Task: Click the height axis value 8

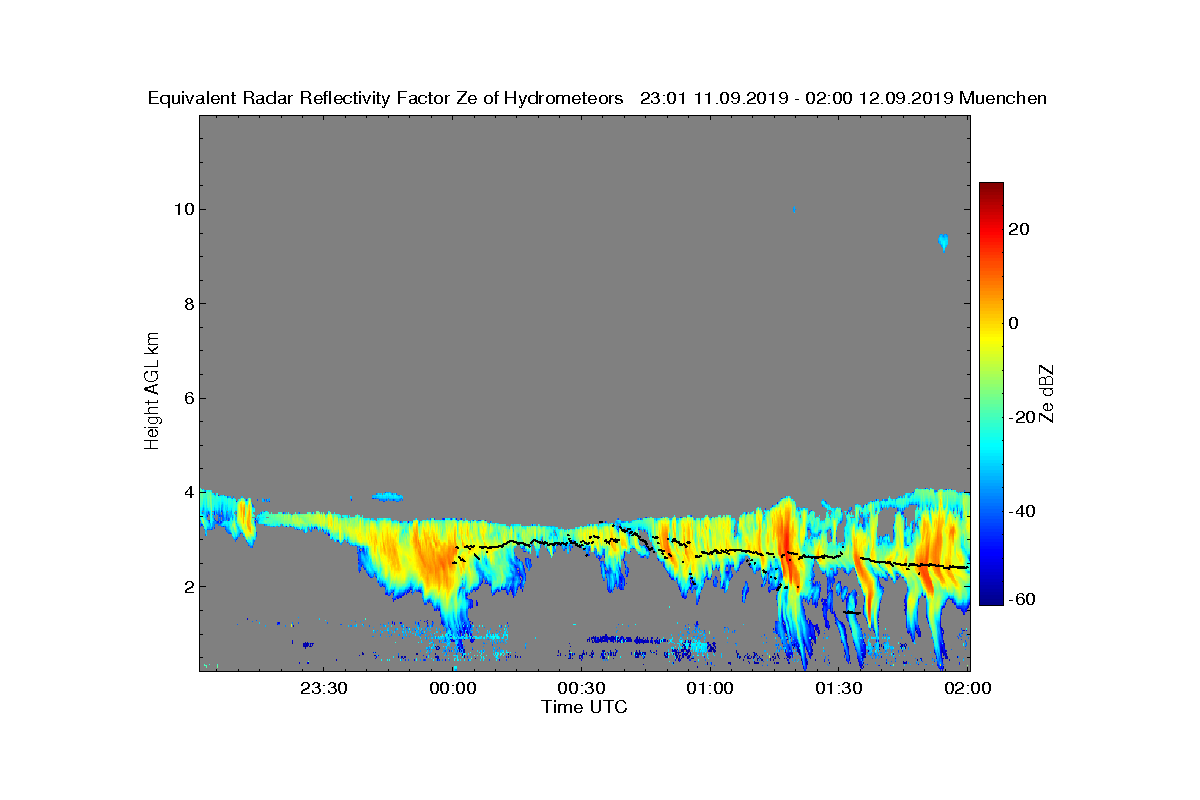Action: point(188,303)
